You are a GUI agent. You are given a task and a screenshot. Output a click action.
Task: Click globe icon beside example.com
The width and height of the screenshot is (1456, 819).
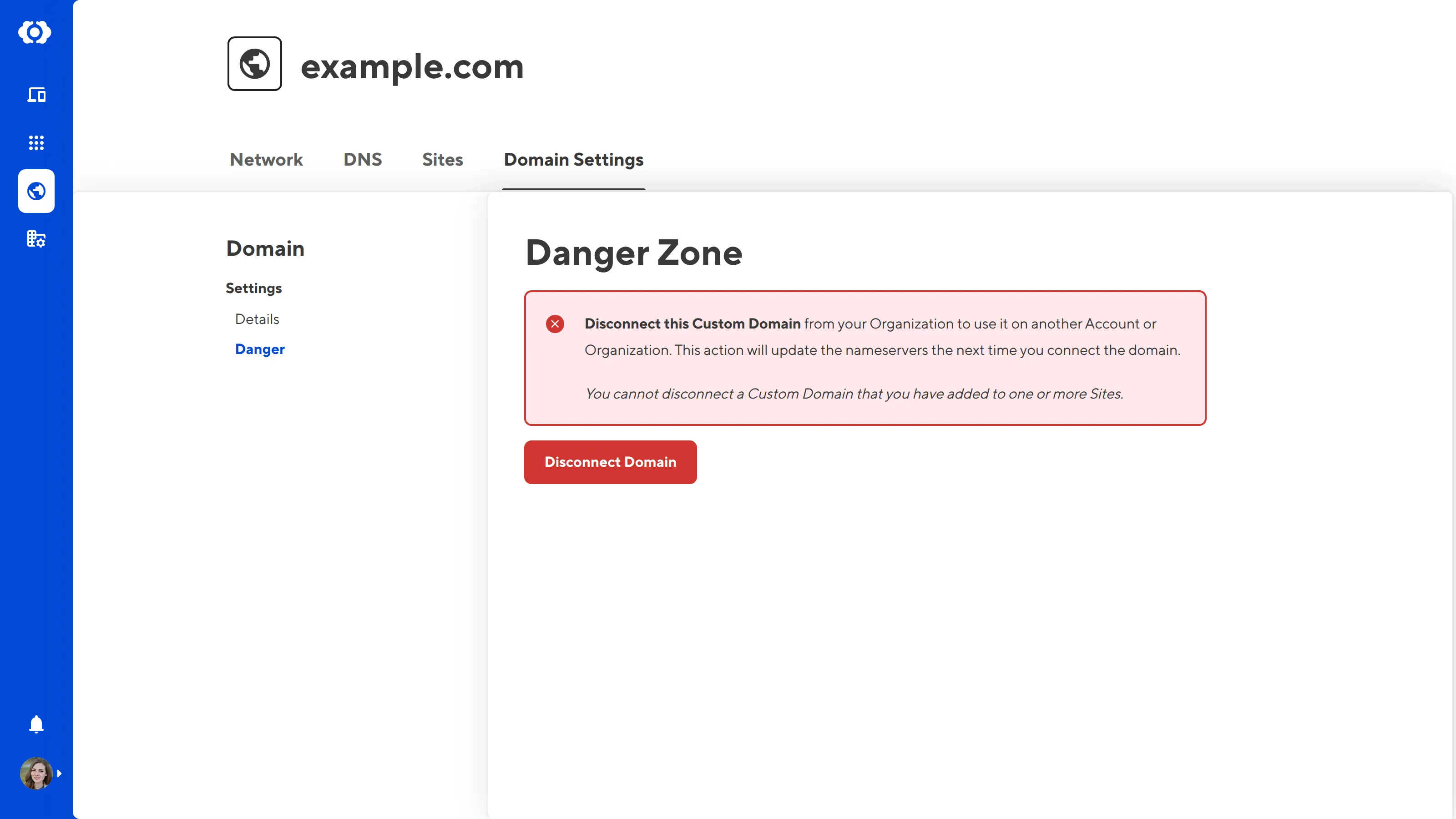pos(254,64)
